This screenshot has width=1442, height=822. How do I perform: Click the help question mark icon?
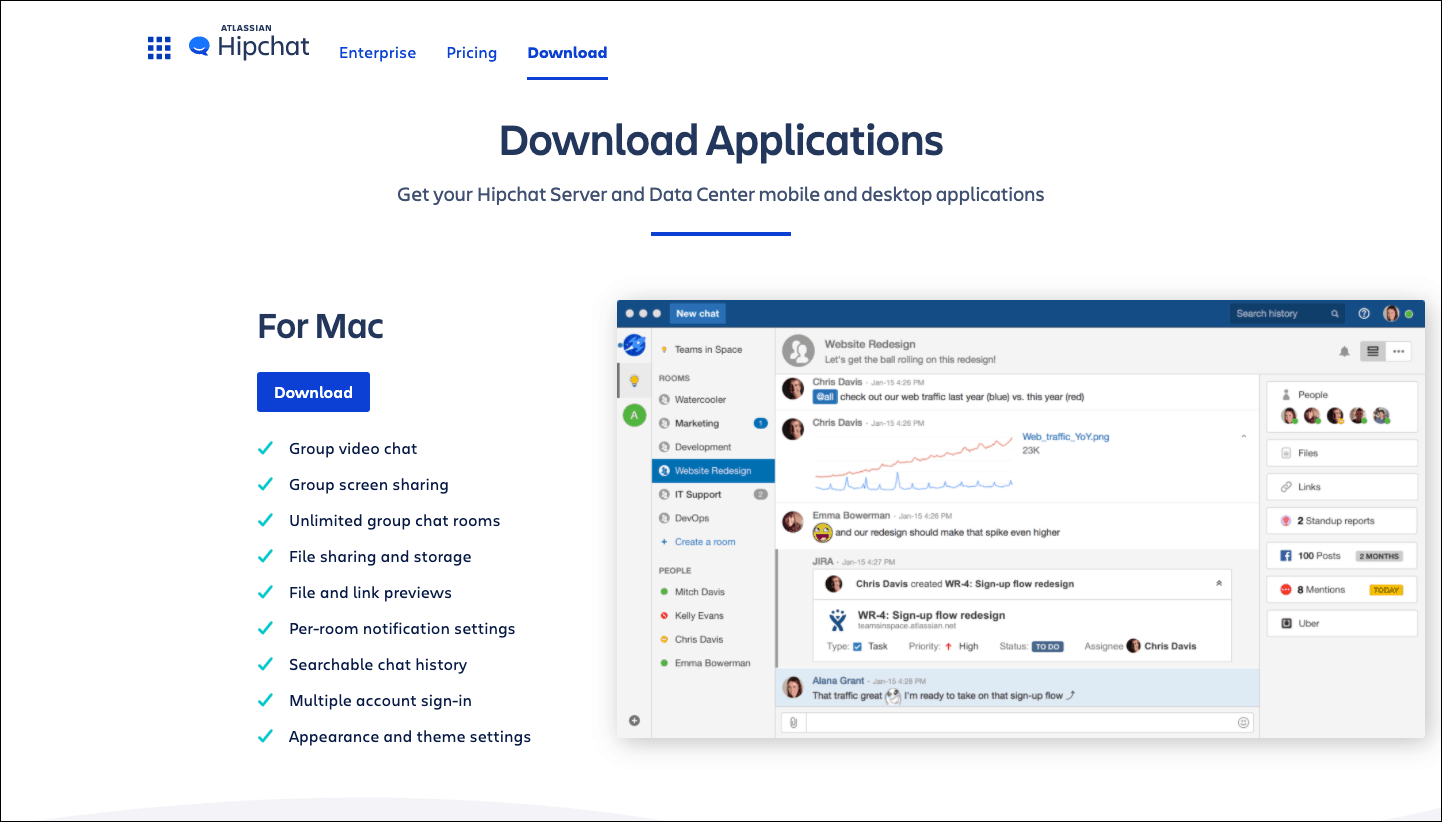click(1363, 313)
